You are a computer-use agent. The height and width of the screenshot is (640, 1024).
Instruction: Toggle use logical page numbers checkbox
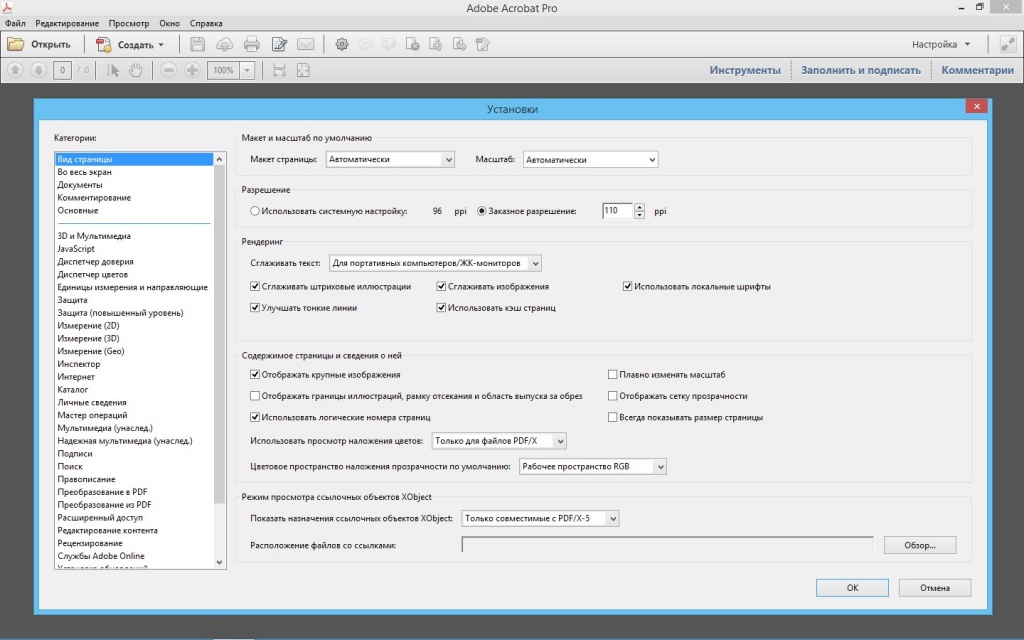coord(255,417)
